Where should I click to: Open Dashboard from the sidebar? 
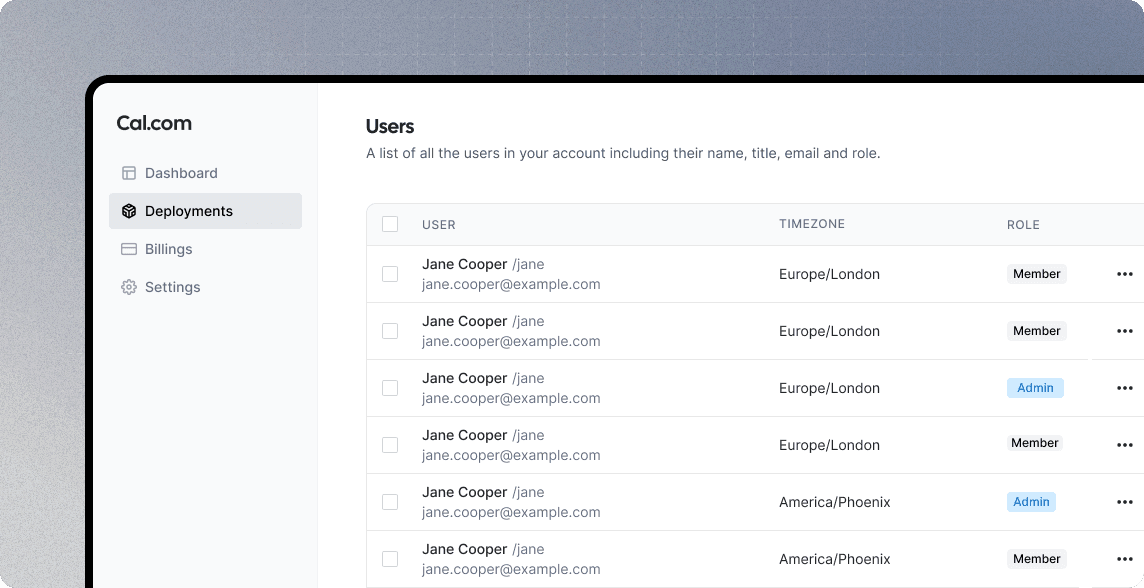coord(205,173)
